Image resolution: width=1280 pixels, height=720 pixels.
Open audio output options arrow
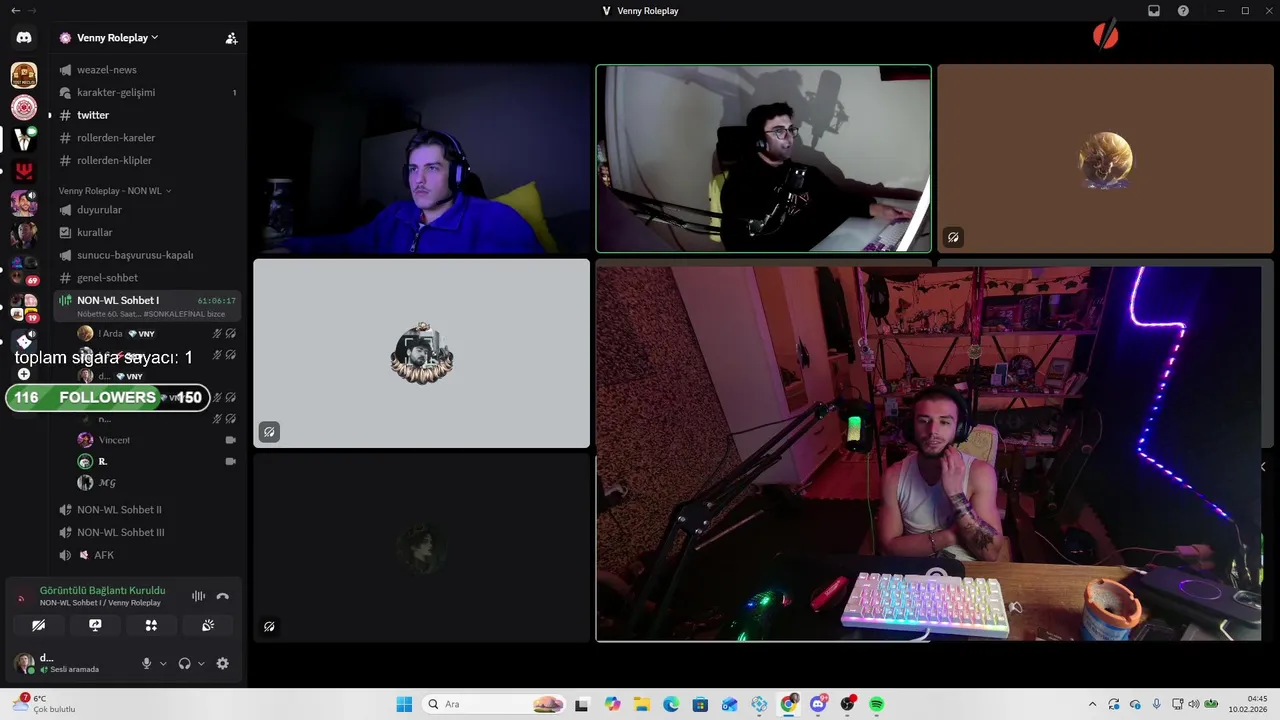pyautogui.click(x=201, y=663)
